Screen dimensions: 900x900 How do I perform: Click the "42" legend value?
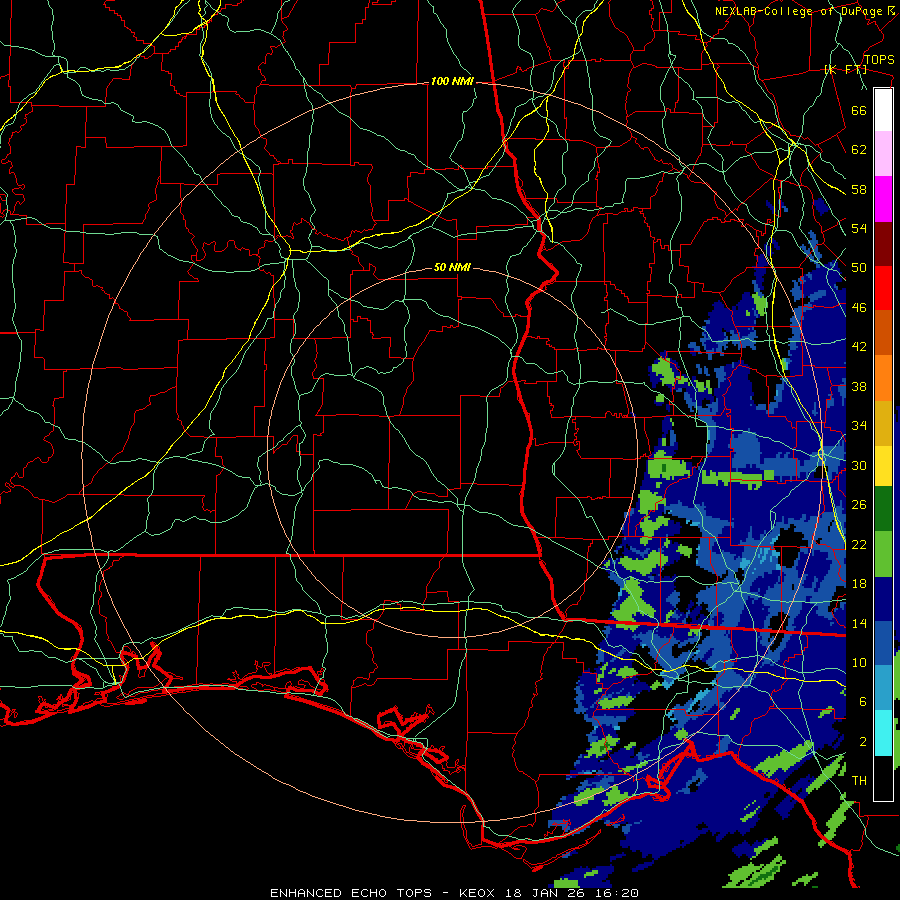859,347
